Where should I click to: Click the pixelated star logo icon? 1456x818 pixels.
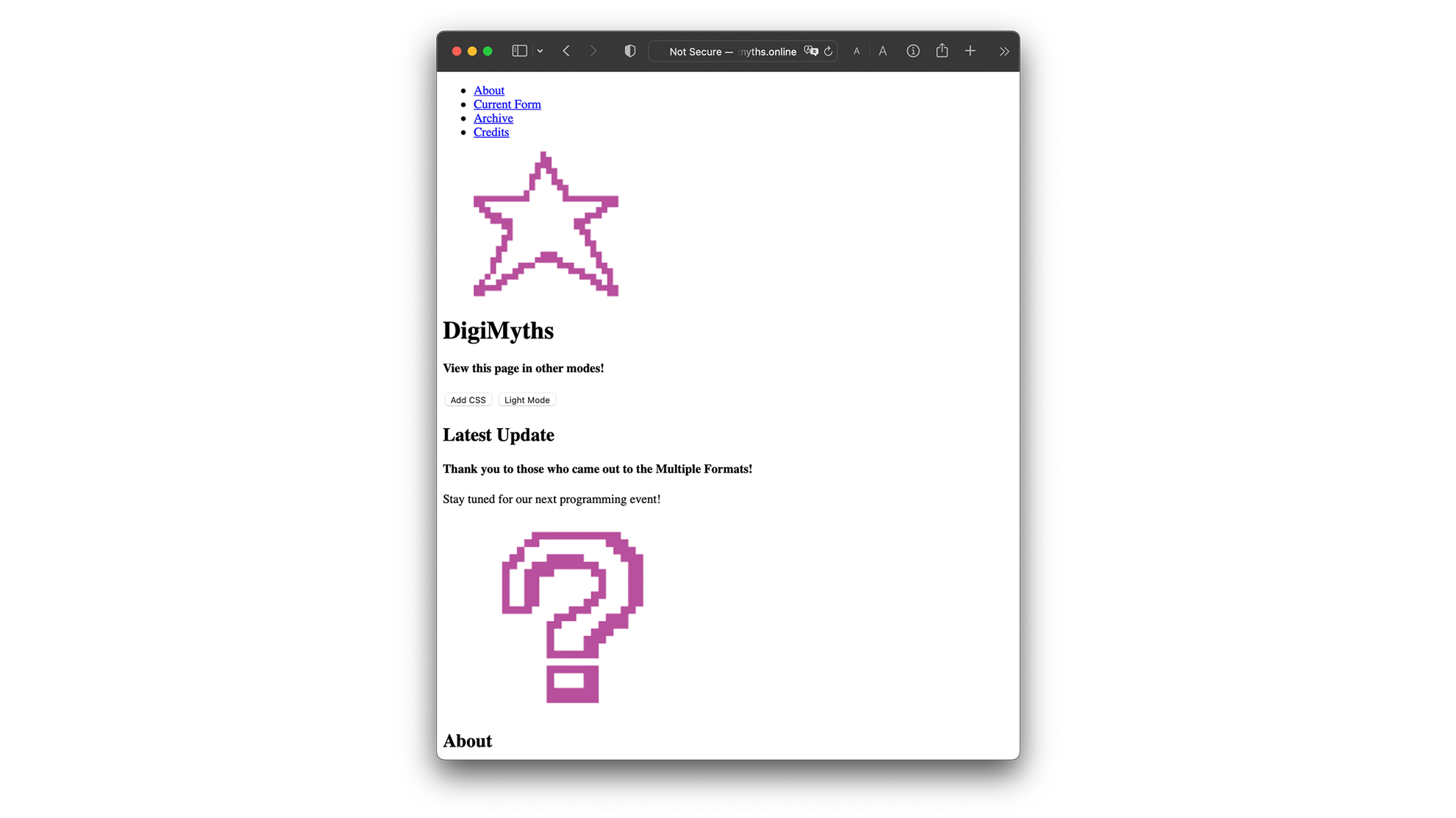[546, 225]
